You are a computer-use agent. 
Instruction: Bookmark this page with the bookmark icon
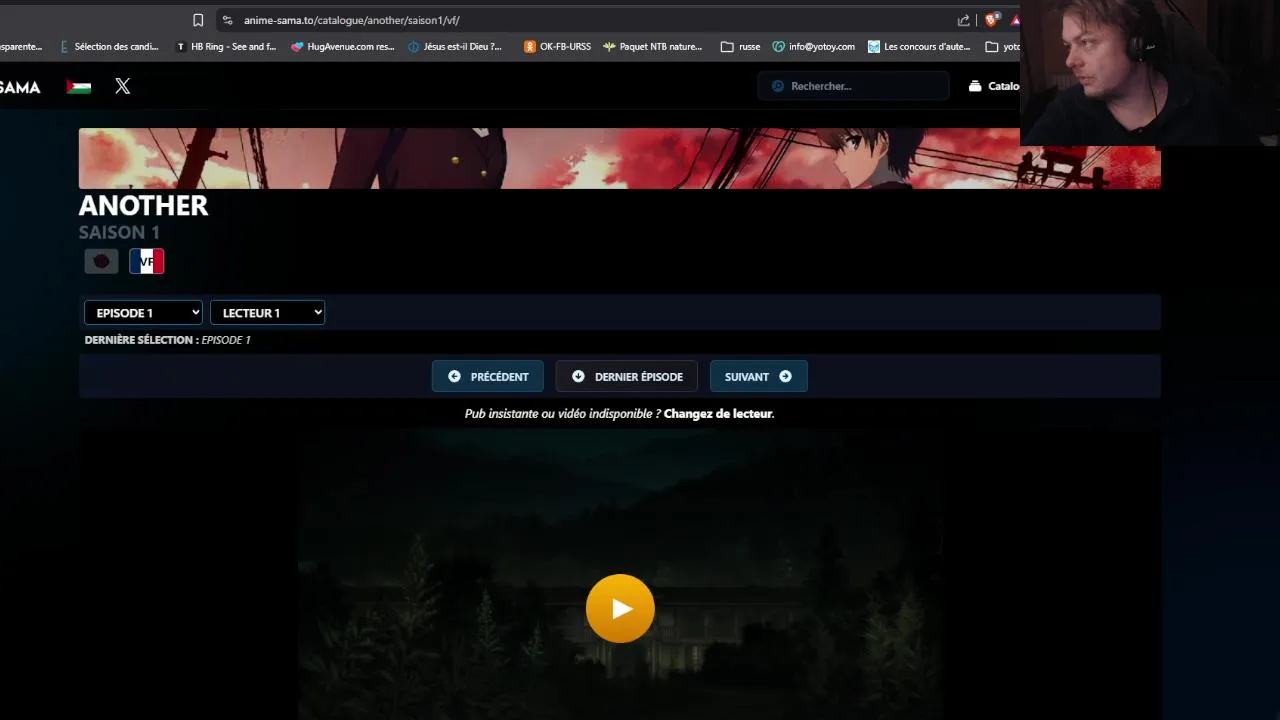[x=198, y=20]
